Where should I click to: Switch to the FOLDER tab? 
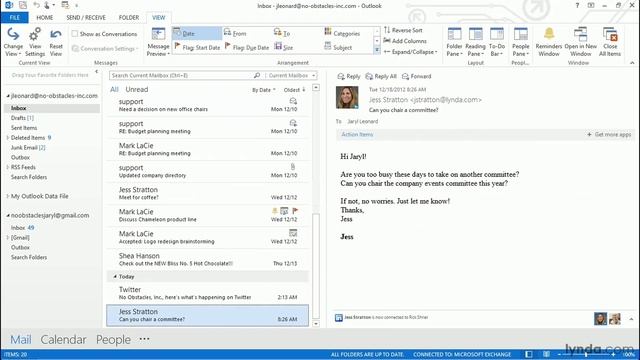129,18
